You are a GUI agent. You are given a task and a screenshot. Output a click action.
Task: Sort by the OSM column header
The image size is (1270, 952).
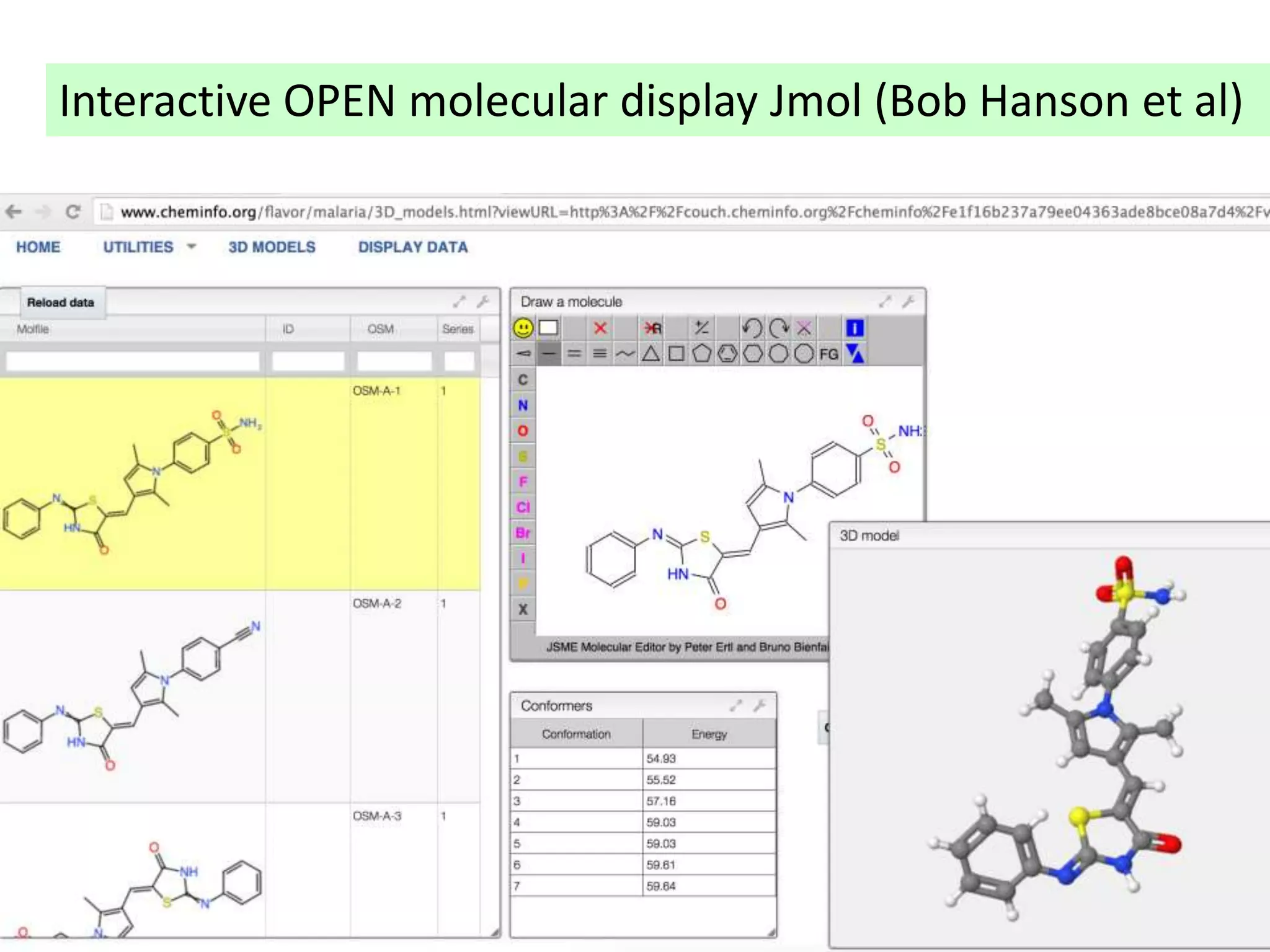394,328
